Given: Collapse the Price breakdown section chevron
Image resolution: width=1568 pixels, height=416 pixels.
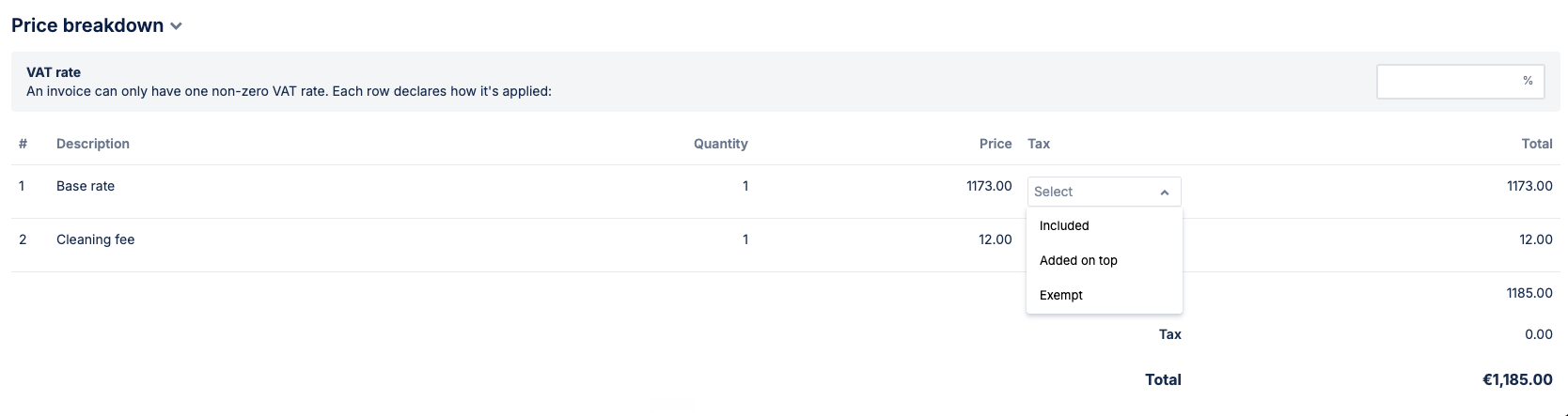Looking at the screenshot, I should [x=176, y=26].
